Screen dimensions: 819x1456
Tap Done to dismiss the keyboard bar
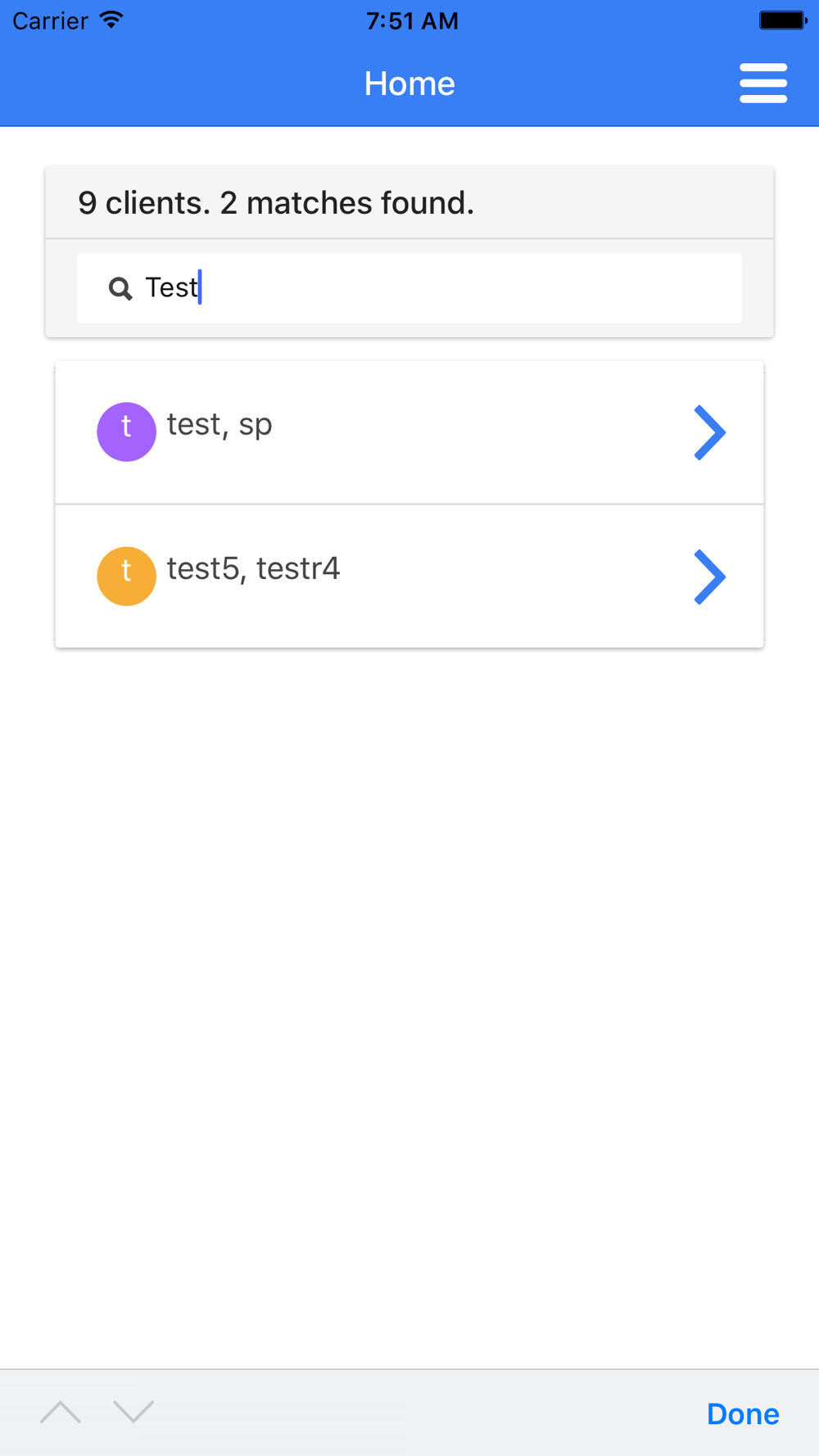coord(743,1414)
